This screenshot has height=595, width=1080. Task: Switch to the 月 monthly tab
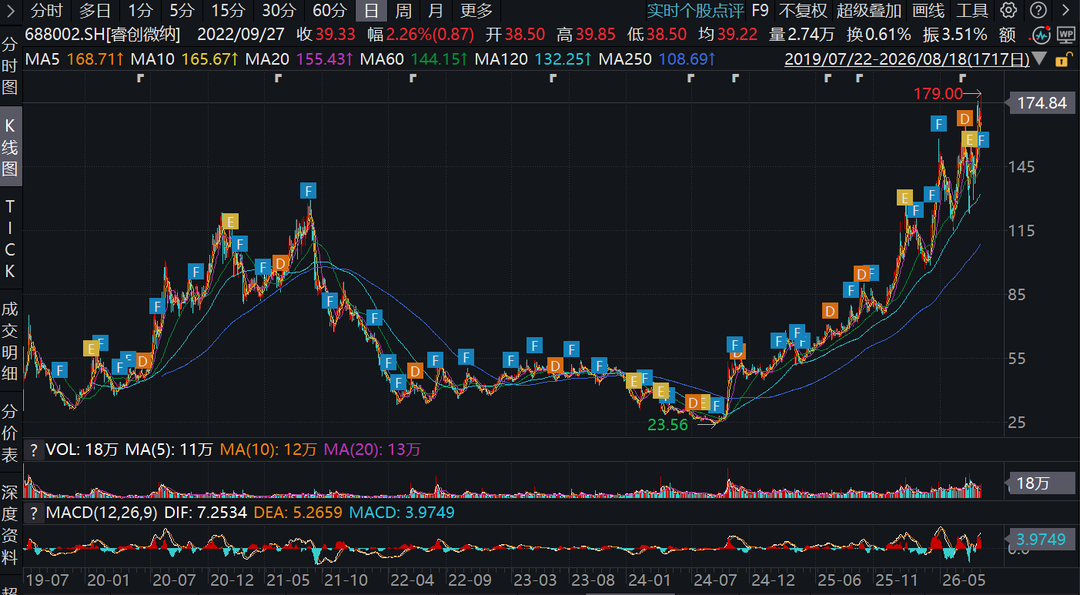tap(435, 10)
